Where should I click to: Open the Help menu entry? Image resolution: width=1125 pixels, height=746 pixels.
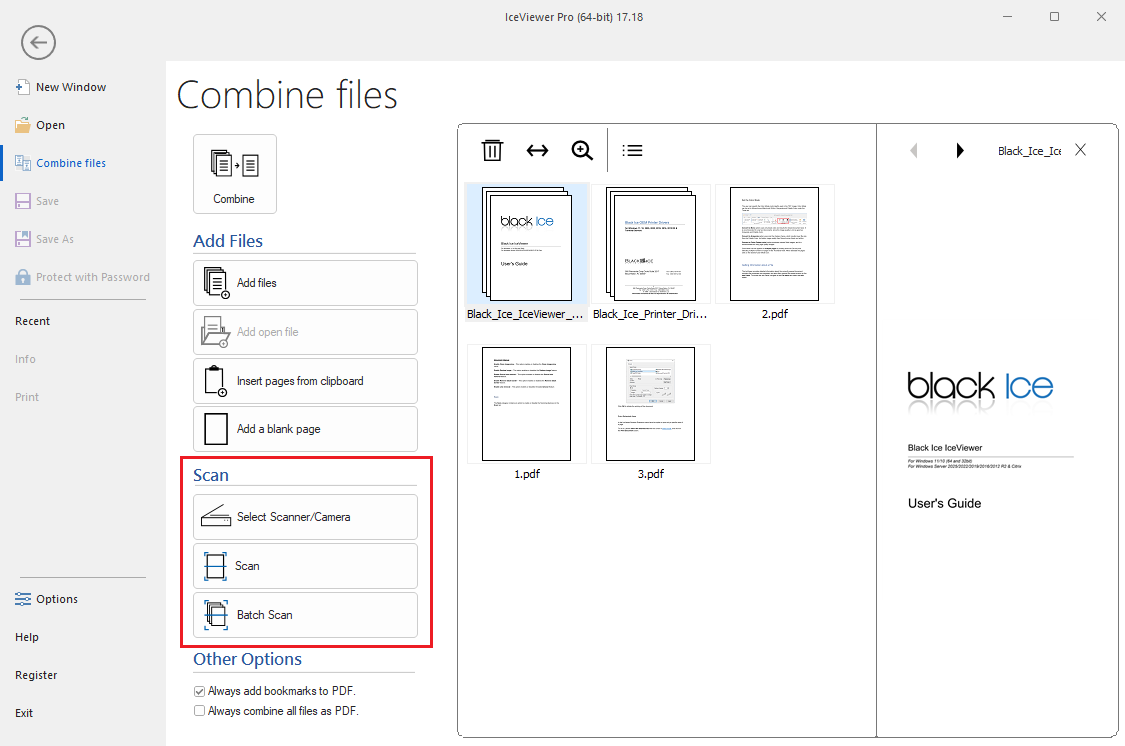click(27, 637)
